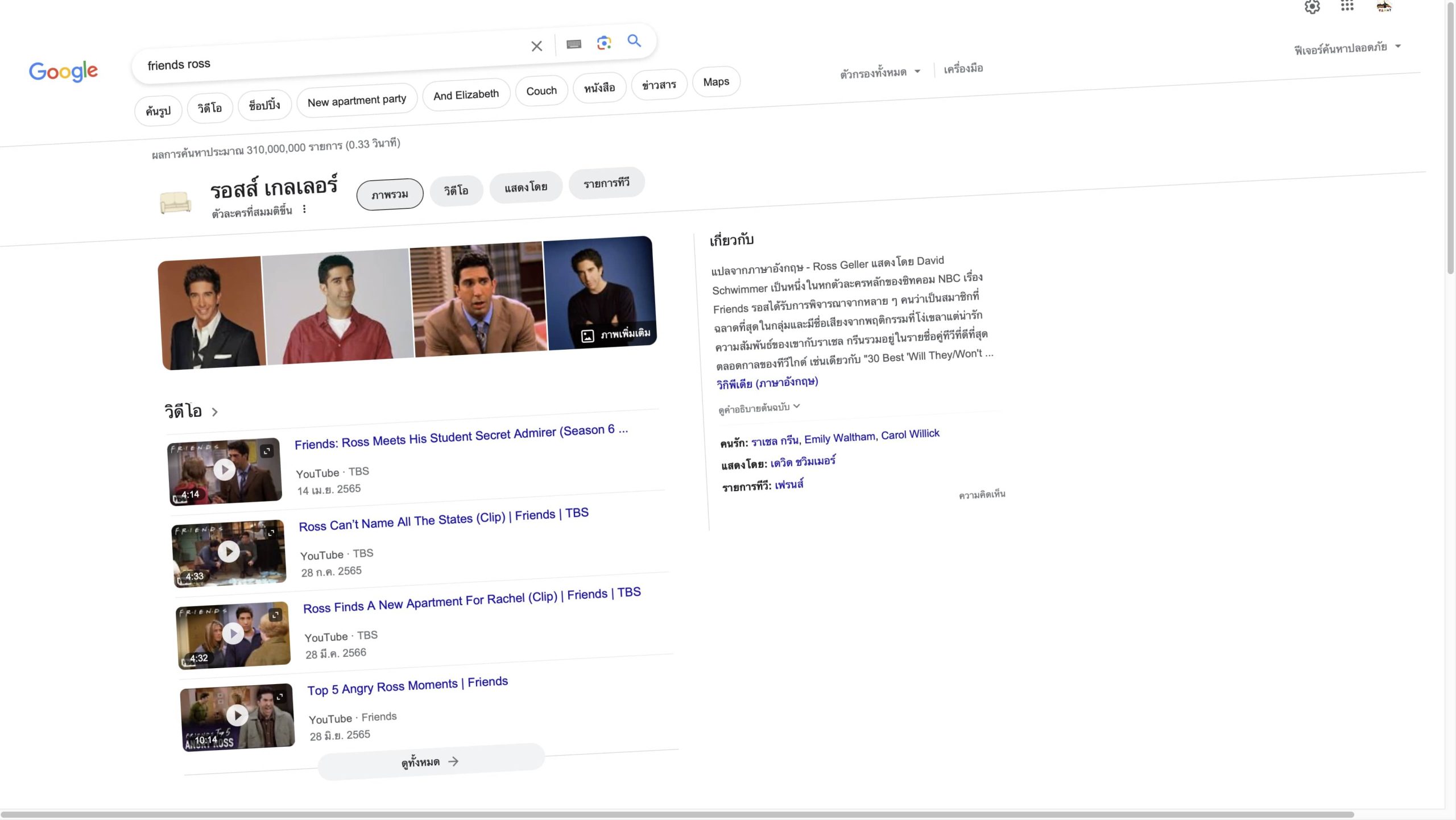Click the magnifying glass search icon
Image resolution: width=1456 pixels, height=820 pixels.
634,41
